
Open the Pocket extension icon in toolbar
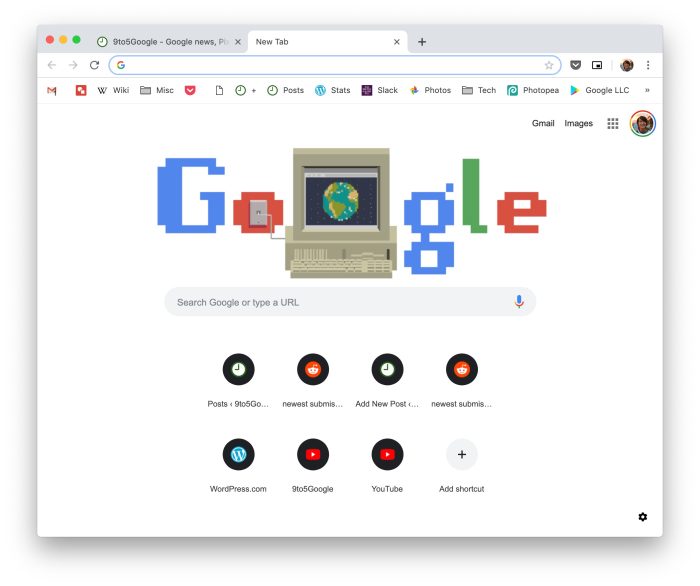[575, 65]
